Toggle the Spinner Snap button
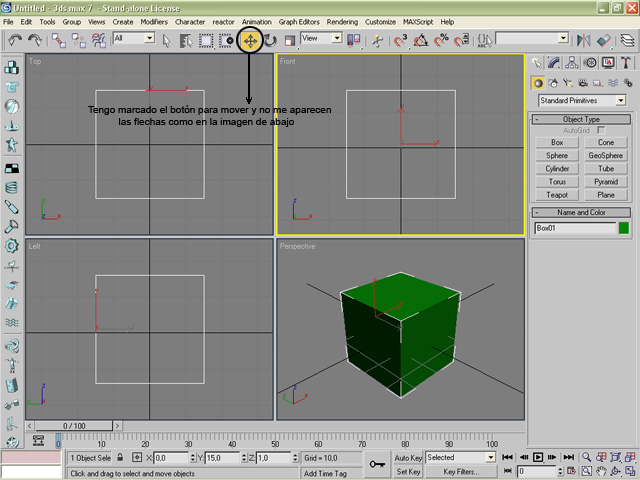This screenshot has height=480, width=640. coord(461,40)
